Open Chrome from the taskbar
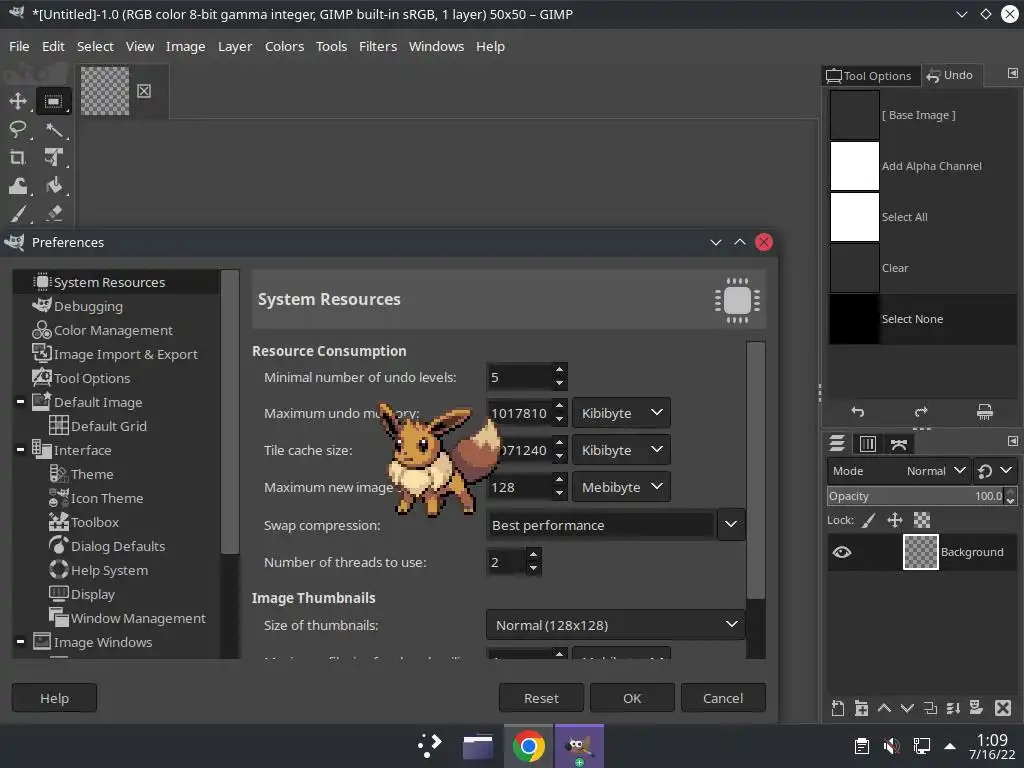Viewport: 1024px width, 768px height. click(x=528, y=746)
